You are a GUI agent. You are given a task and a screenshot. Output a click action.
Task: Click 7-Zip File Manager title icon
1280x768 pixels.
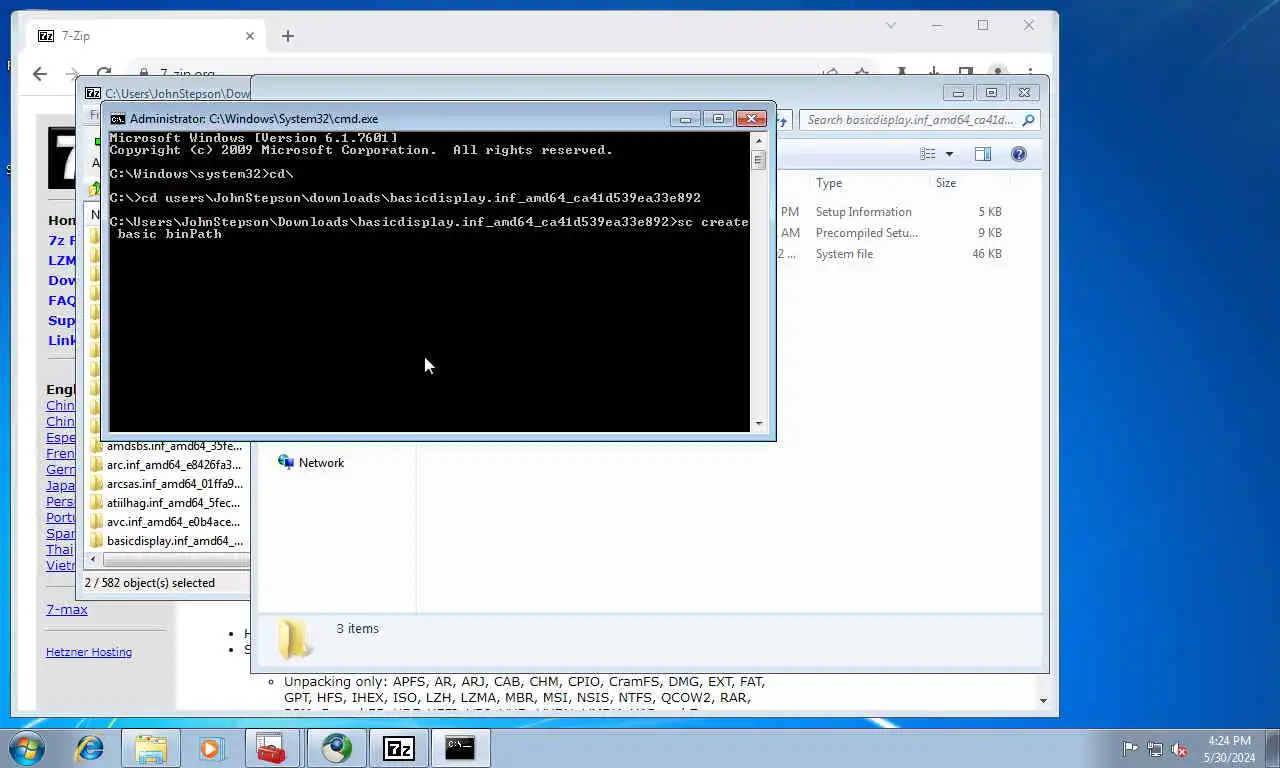click(x=93, y=93)
